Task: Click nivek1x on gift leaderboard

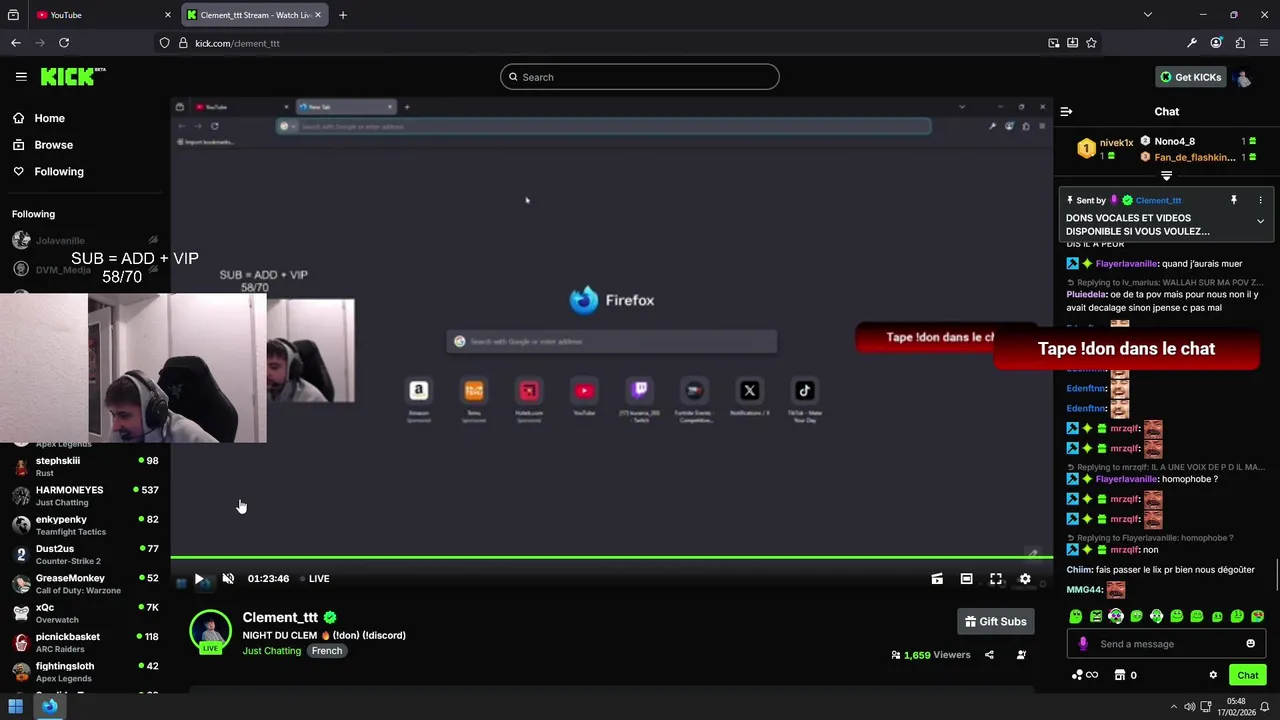Action: pyautogui.click(x=1116, y=143)
